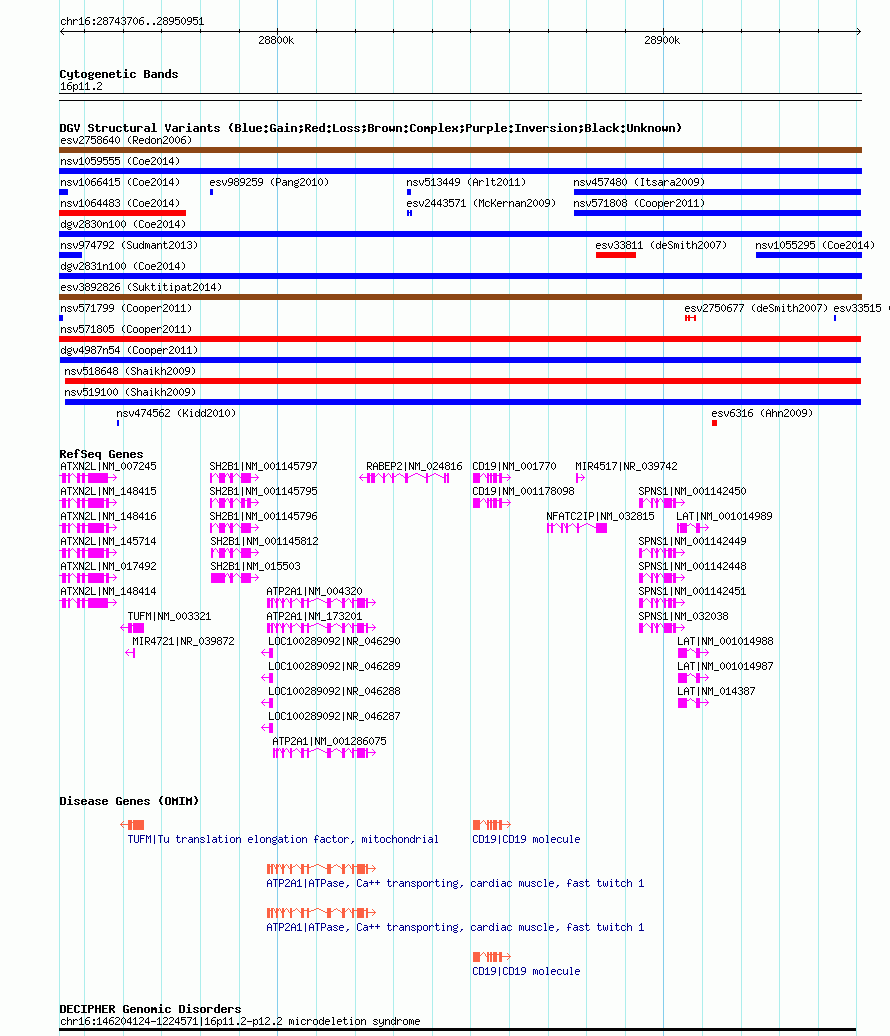Click the nsv474562 (Kidd2010) label

coord(176,414)
